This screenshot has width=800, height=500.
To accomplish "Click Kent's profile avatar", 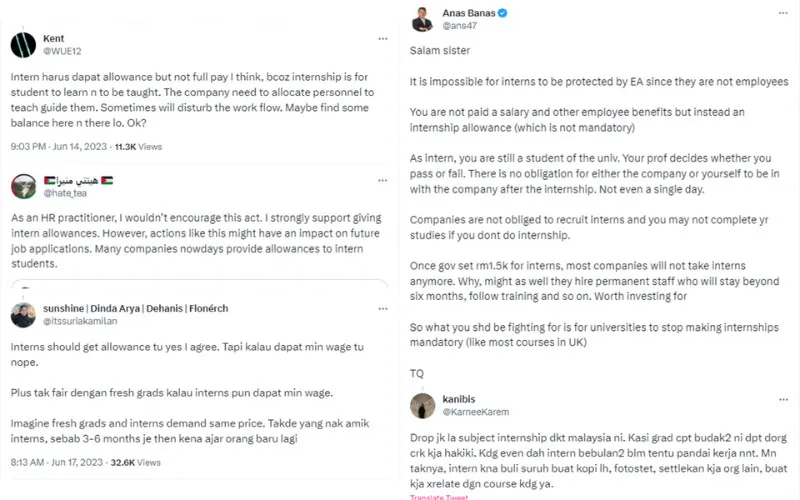I will click(x=24, y=45).
